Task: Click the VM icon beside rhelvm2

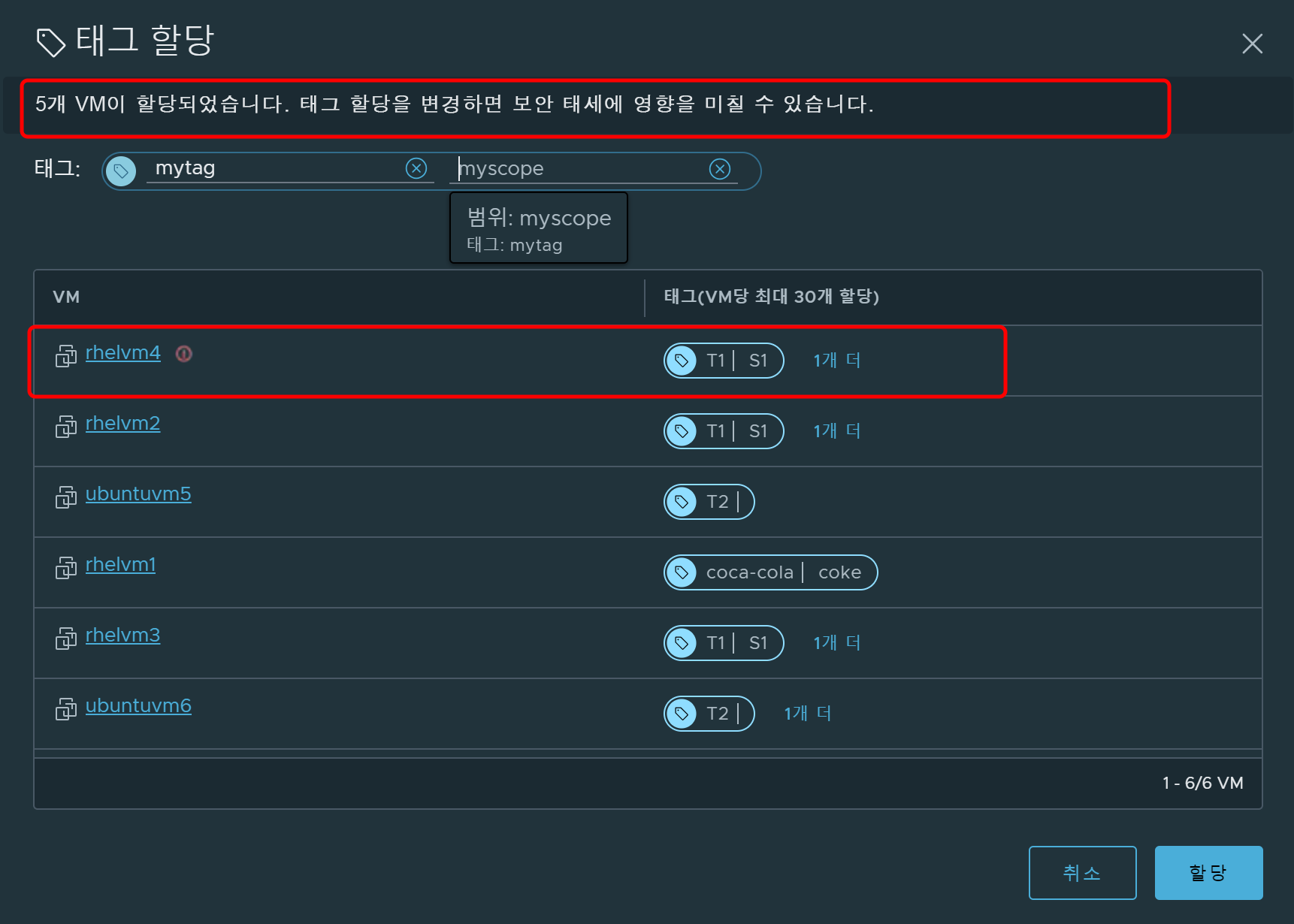Action: pos(66,426)
